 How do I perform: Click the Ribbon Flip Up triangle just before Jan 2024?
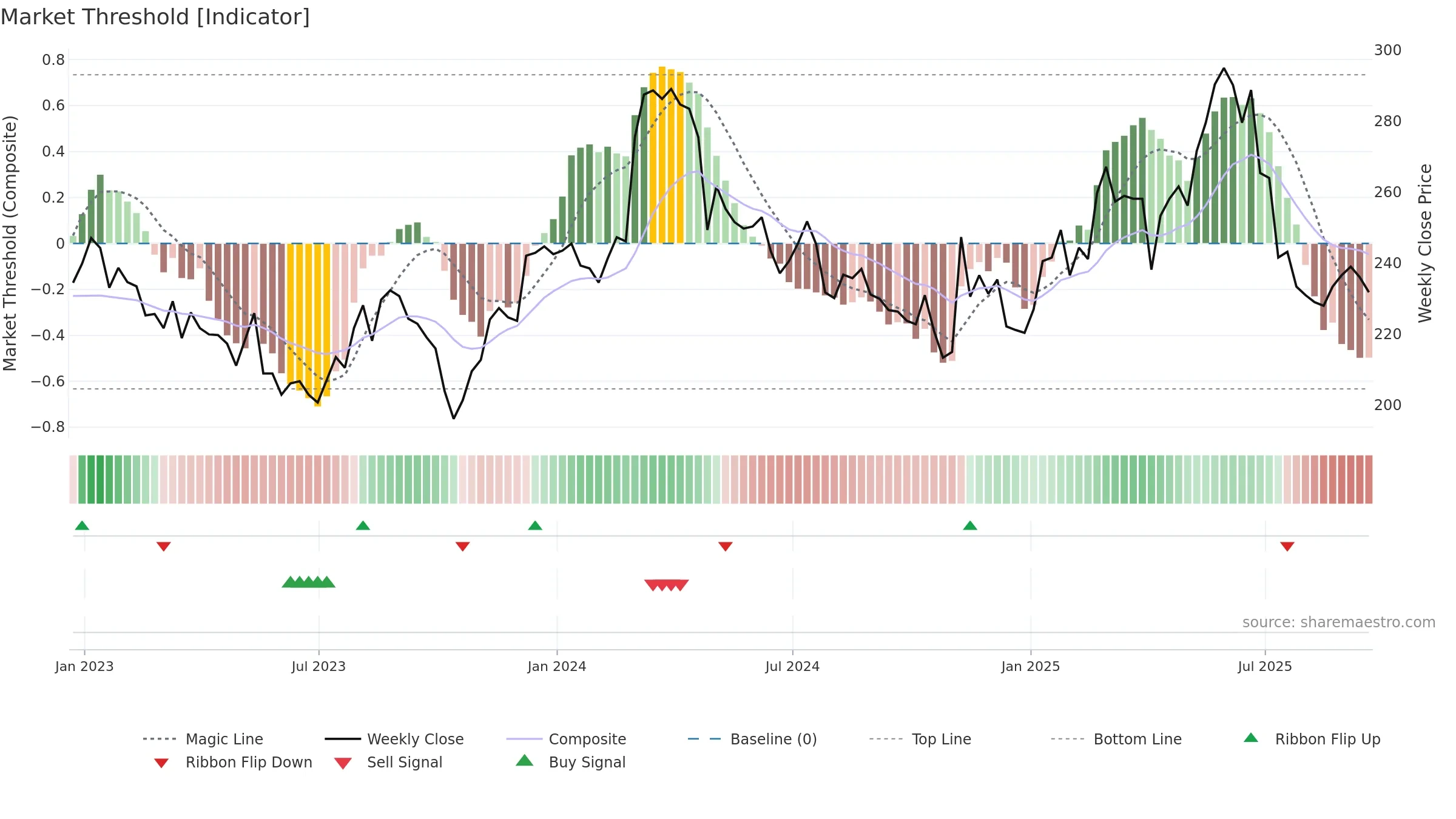click(x=535, y=525)
